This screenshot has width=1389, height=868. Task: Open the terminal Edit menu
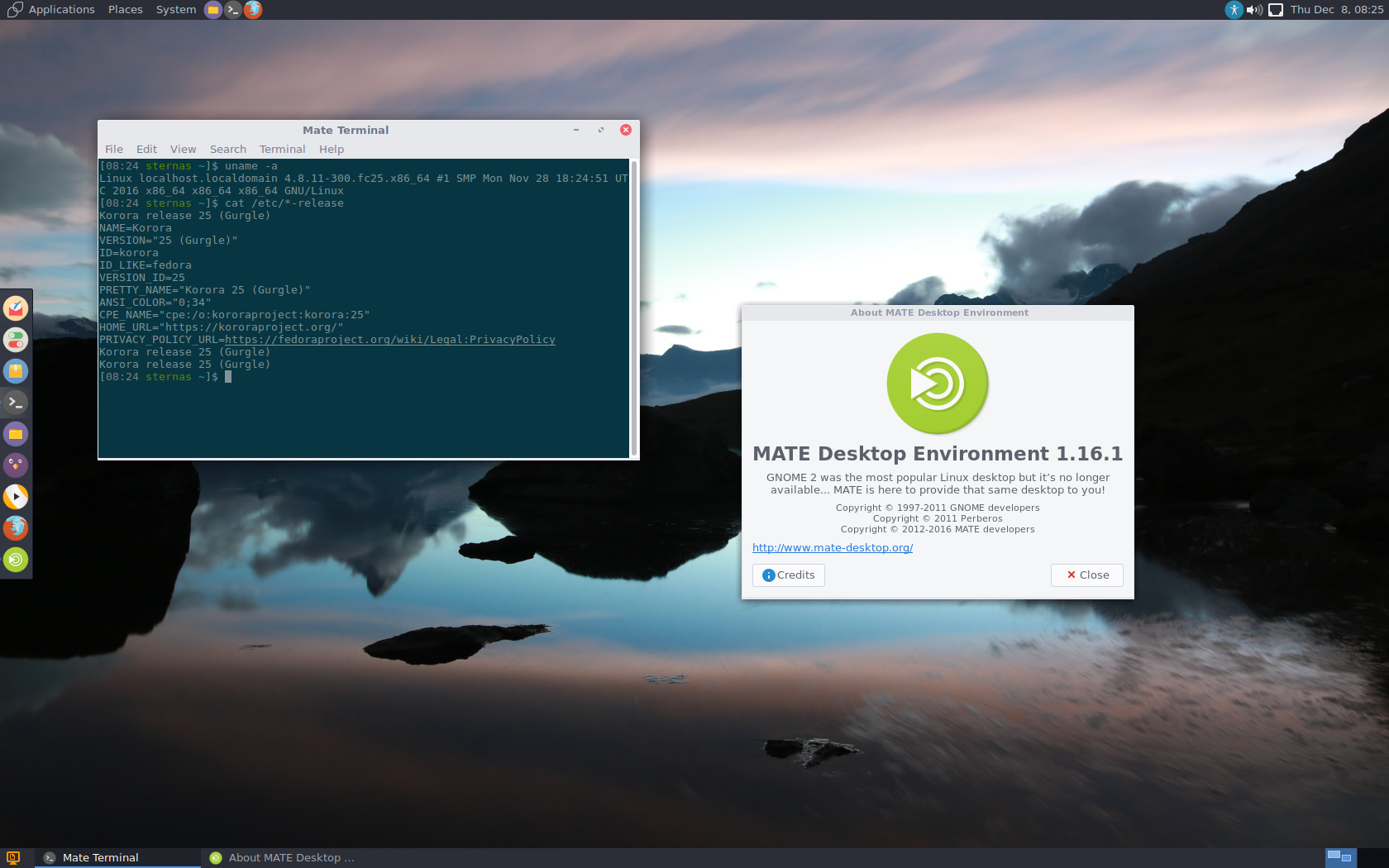(146, 150)
